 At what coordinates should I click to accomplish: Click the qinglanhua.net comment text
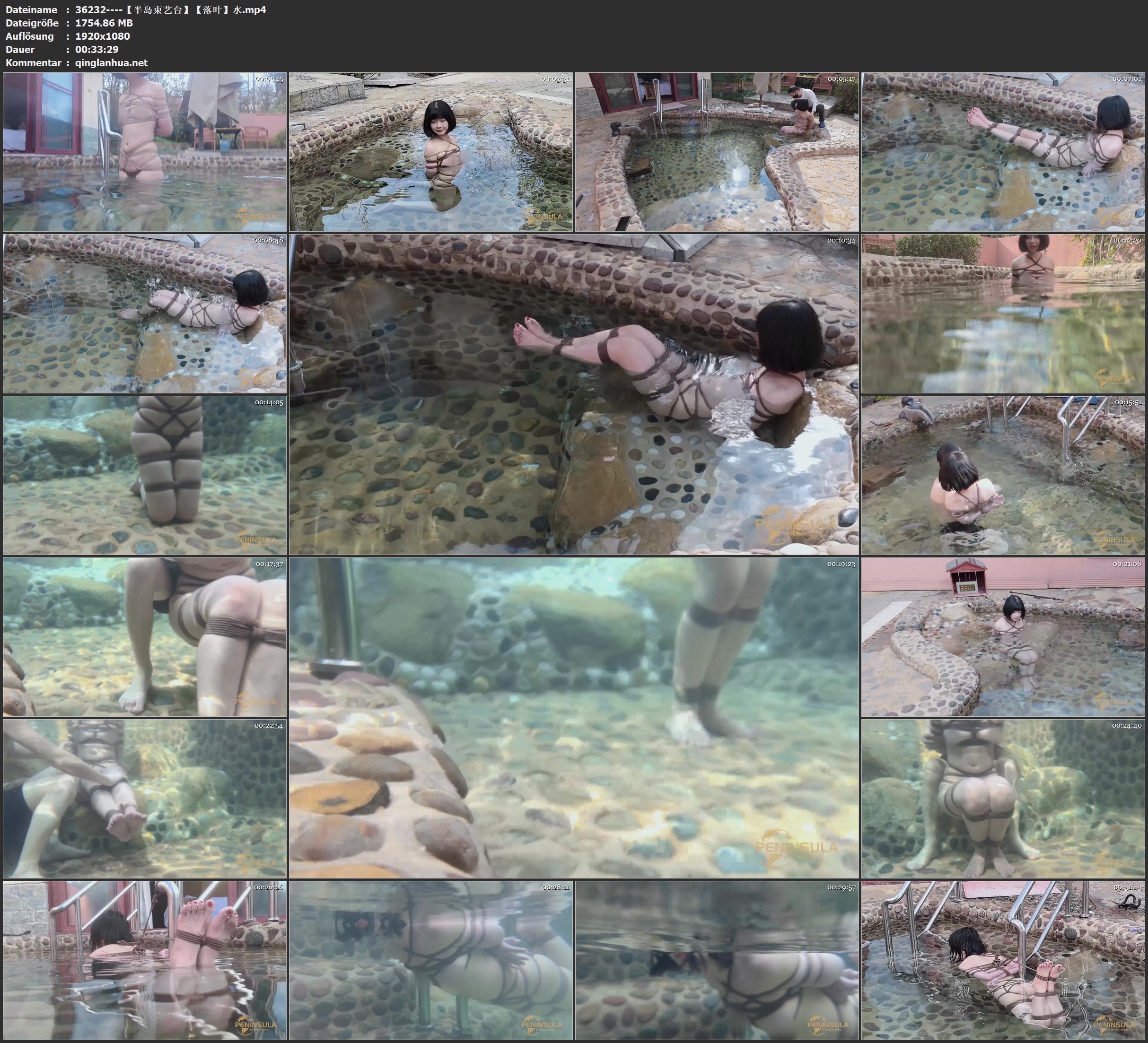(111, 62)
